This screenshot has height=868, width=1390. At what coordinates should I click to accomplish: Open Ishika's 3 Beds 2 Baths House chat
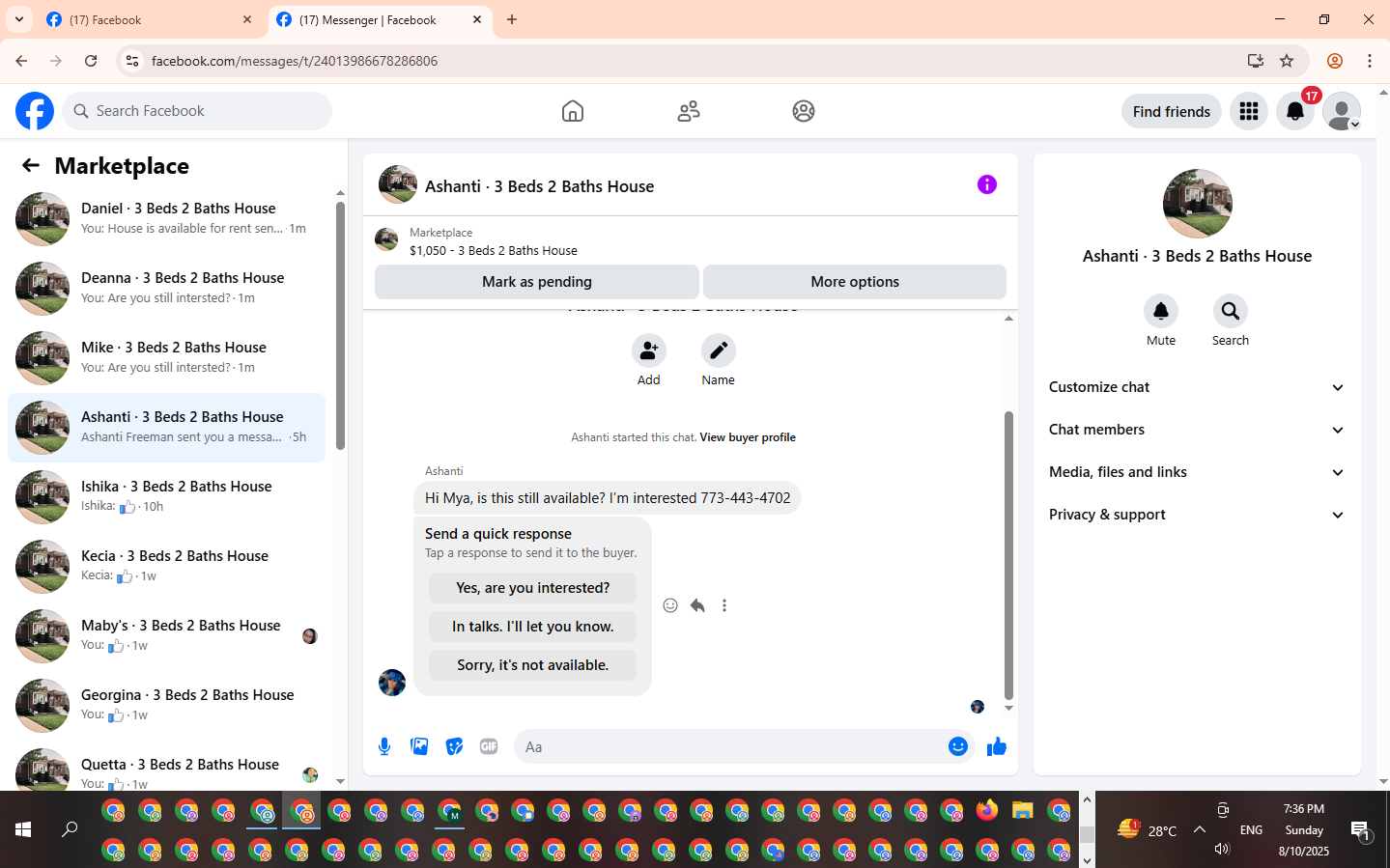(167, 497)
